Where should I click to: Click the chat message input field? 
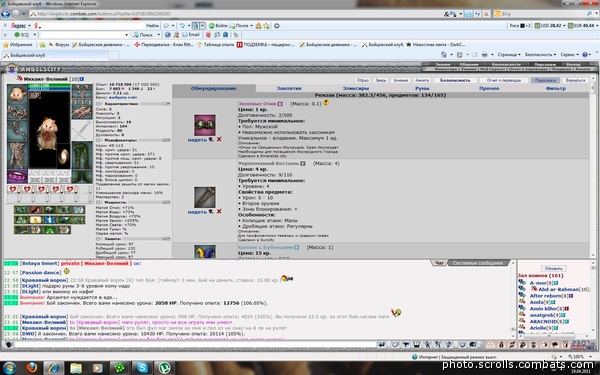coord(195,345)
